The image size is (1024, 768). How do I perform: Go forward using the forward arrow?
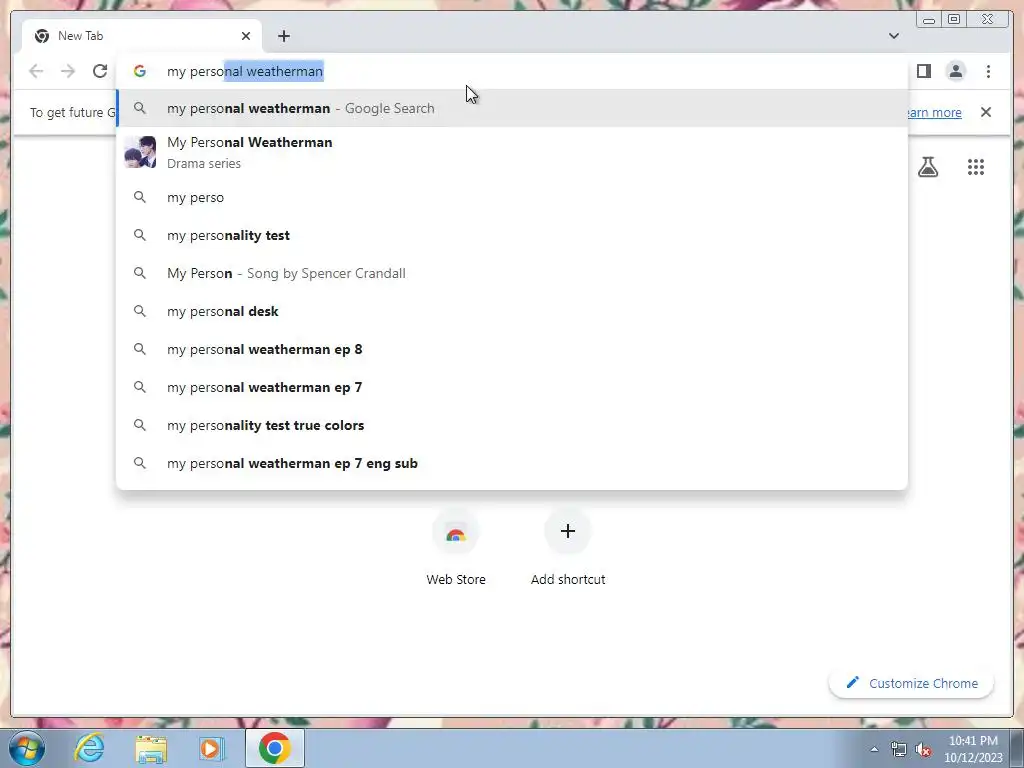point(68,71)
